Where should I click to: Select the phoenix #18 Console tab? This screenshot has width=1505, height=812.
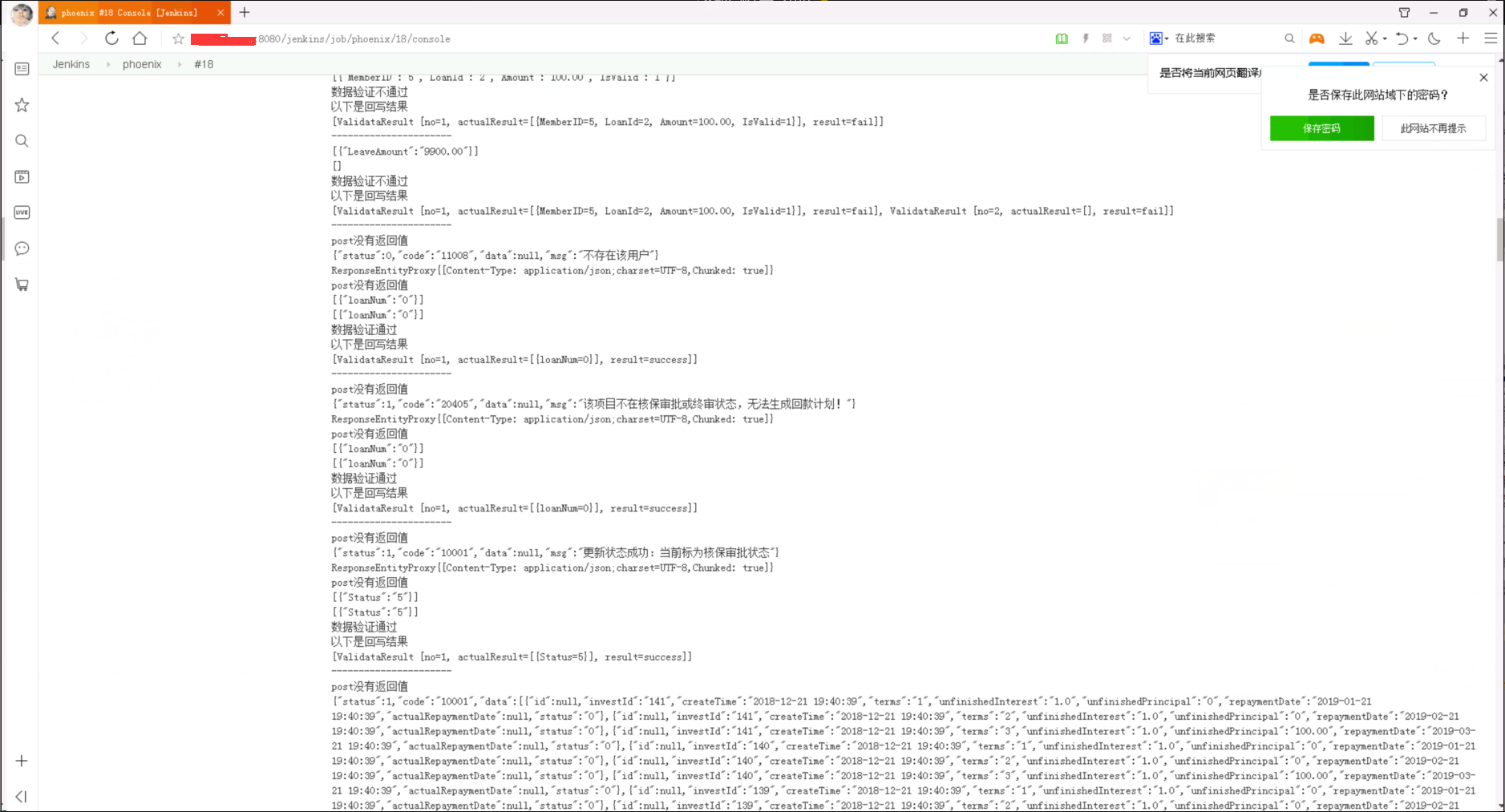(x=128, y=13)
